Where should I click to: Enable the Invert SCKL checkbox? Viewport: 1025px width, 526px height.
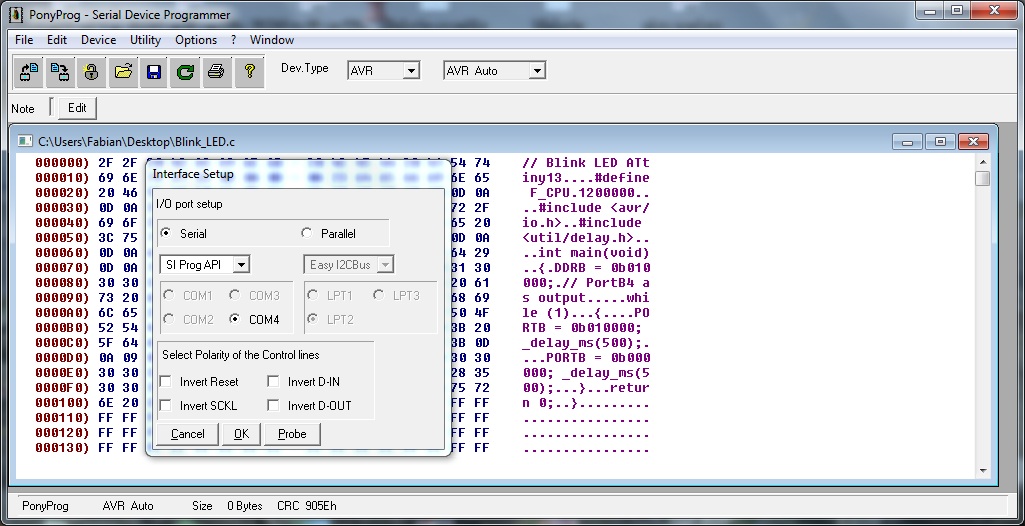pyautogui.click(x=166, y=406)
